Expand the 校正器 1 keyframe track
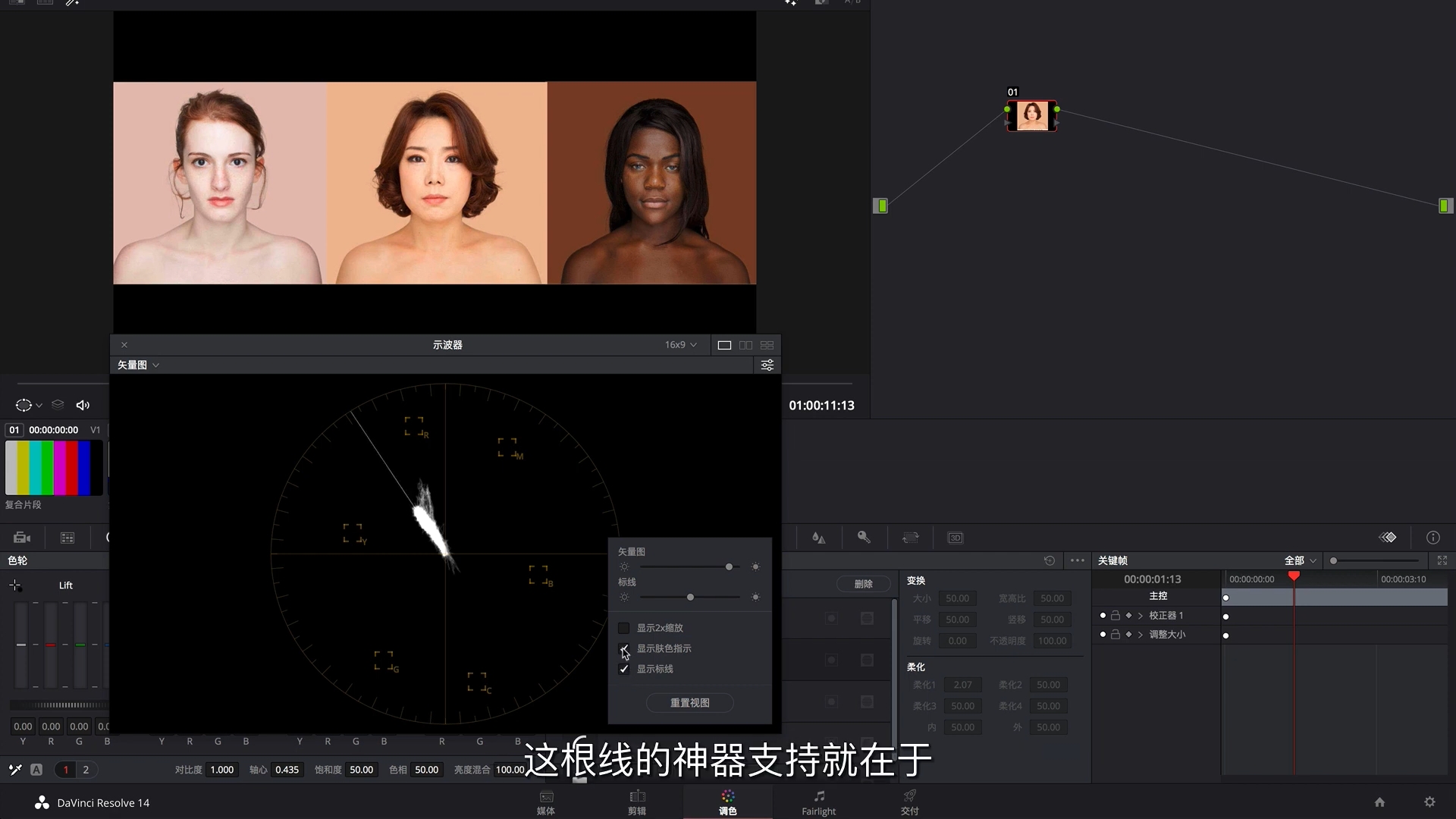The width and height of the screenshot is (1456, 819). pyautogui.click(x=1141, y=616)
